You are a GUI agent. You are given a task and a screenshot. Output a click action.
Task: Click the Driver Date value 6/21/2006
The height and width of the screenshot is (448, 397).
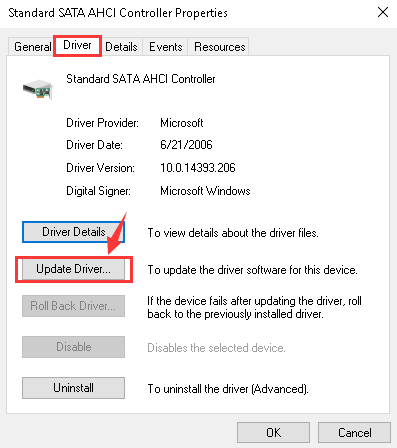pos(186,145)
